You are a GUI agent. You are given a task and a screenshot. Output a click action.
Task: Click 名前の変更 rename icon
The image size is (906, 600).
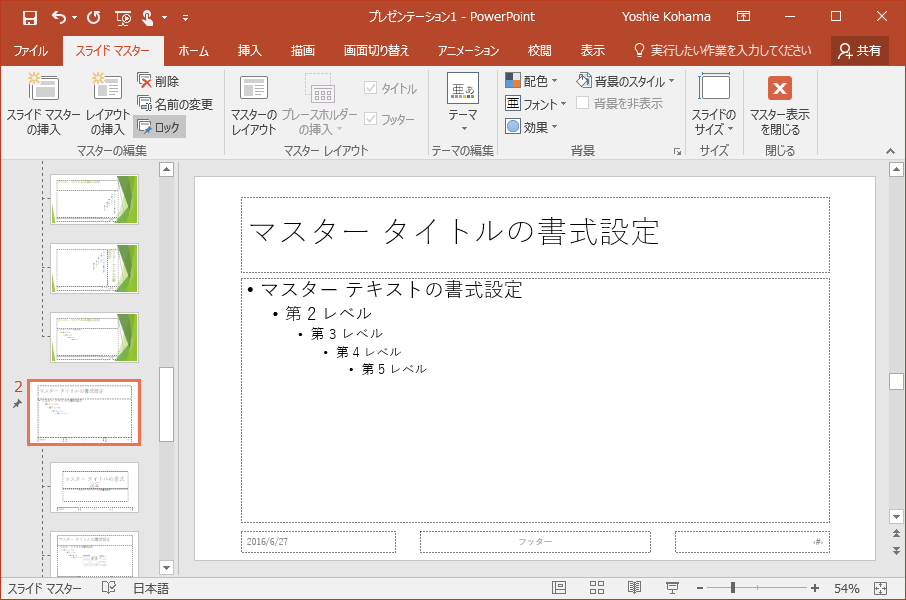174,104
